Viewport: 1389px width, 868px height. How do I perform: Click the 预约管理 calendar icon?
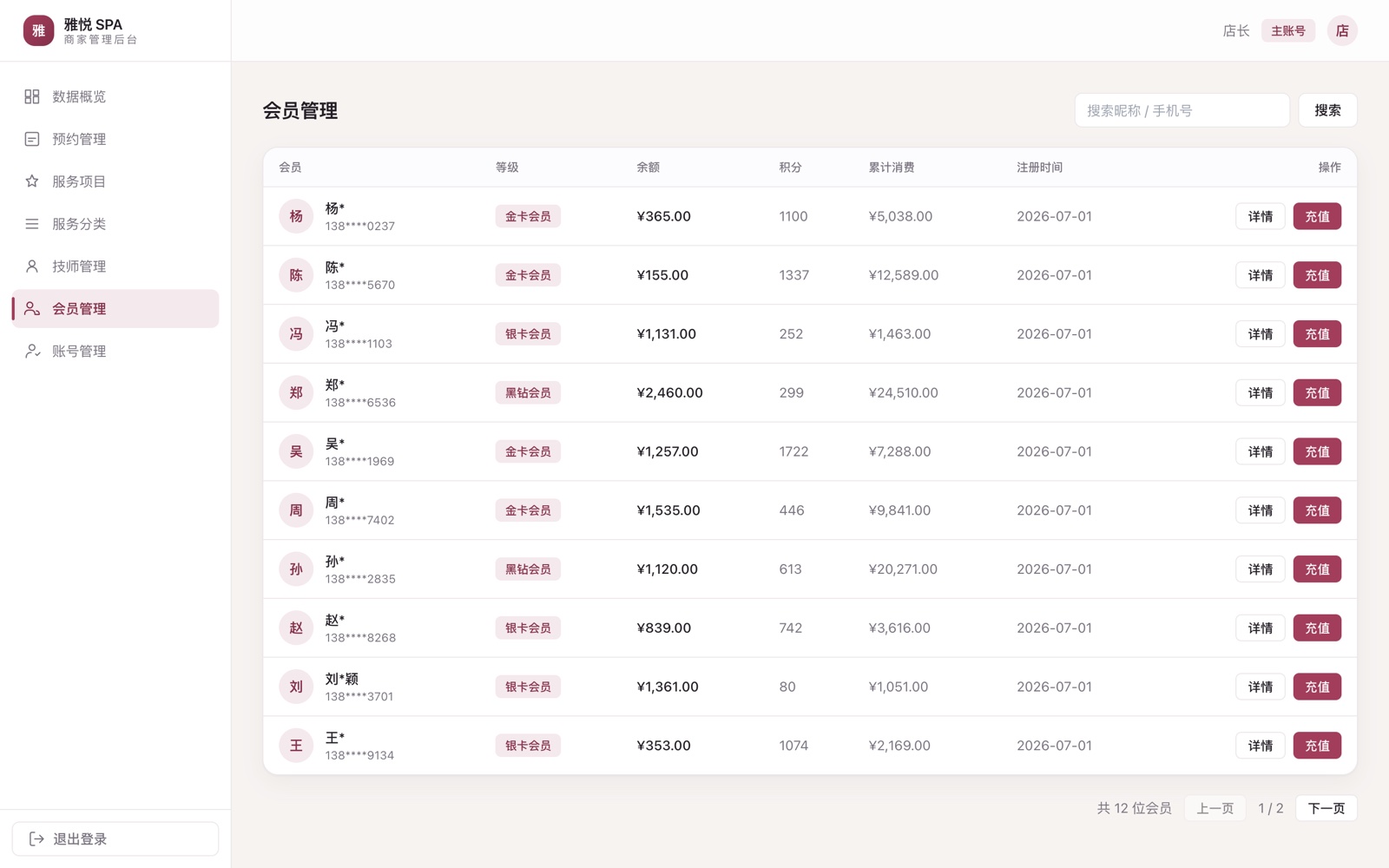pyautogui.click(x=32, y=139)
